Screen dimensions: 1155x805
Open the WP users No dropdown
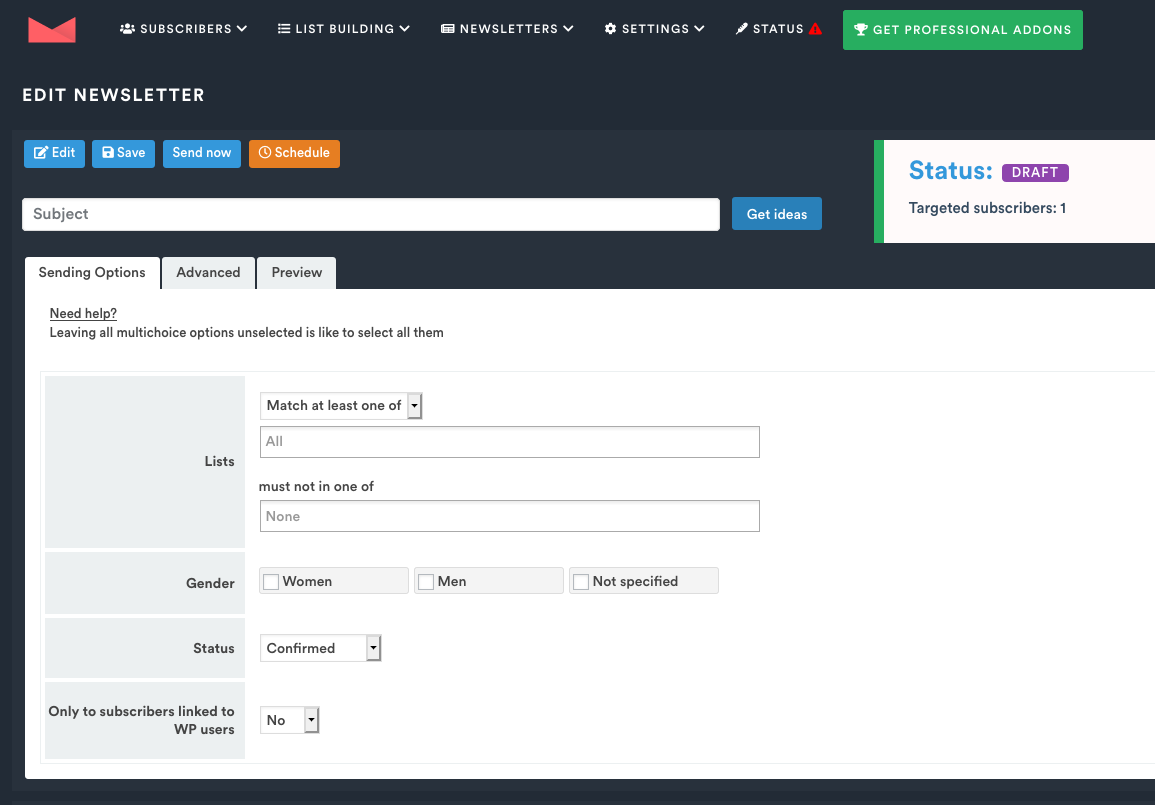289,720
